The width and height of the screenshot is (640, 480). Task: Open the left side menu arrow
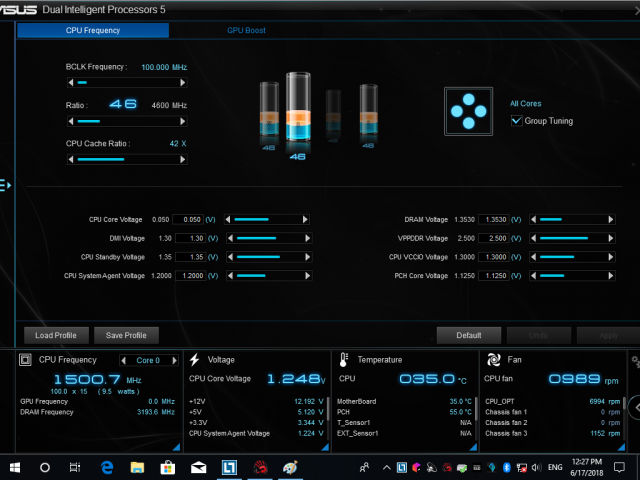[x=5, y=184]
